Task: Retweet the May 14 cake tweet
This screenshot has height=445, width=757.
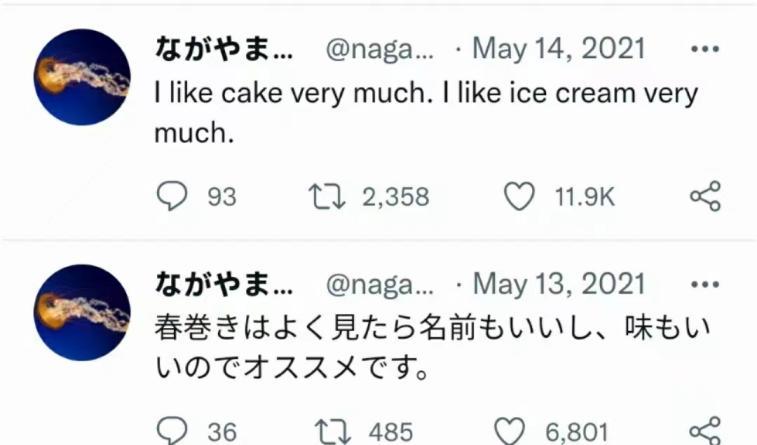Action: pos(328,197)
